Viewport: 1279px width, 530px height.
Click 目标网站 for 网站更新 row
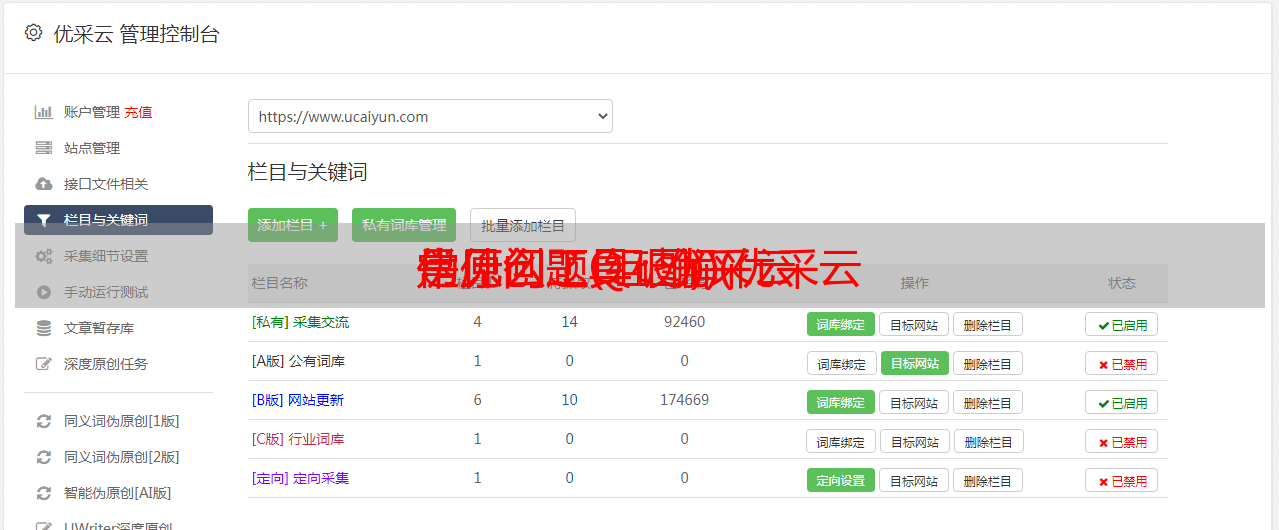(x=914, y=402)
